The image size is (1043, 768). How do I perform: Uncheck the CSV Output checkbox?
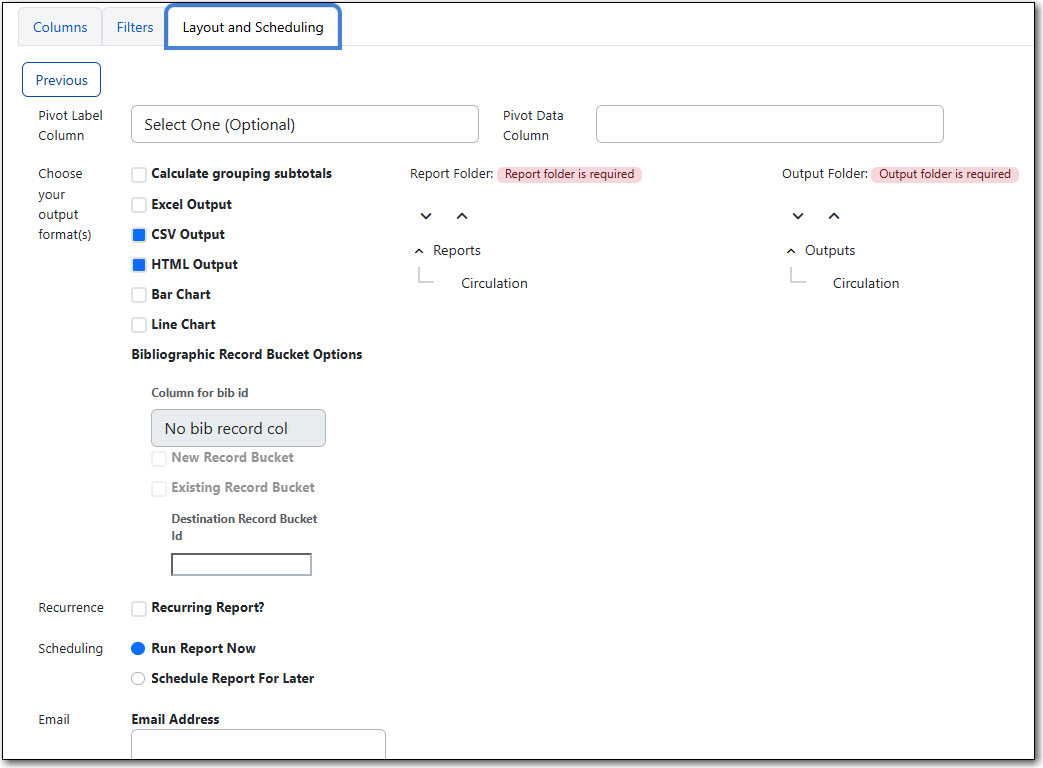tap(139, 235)
